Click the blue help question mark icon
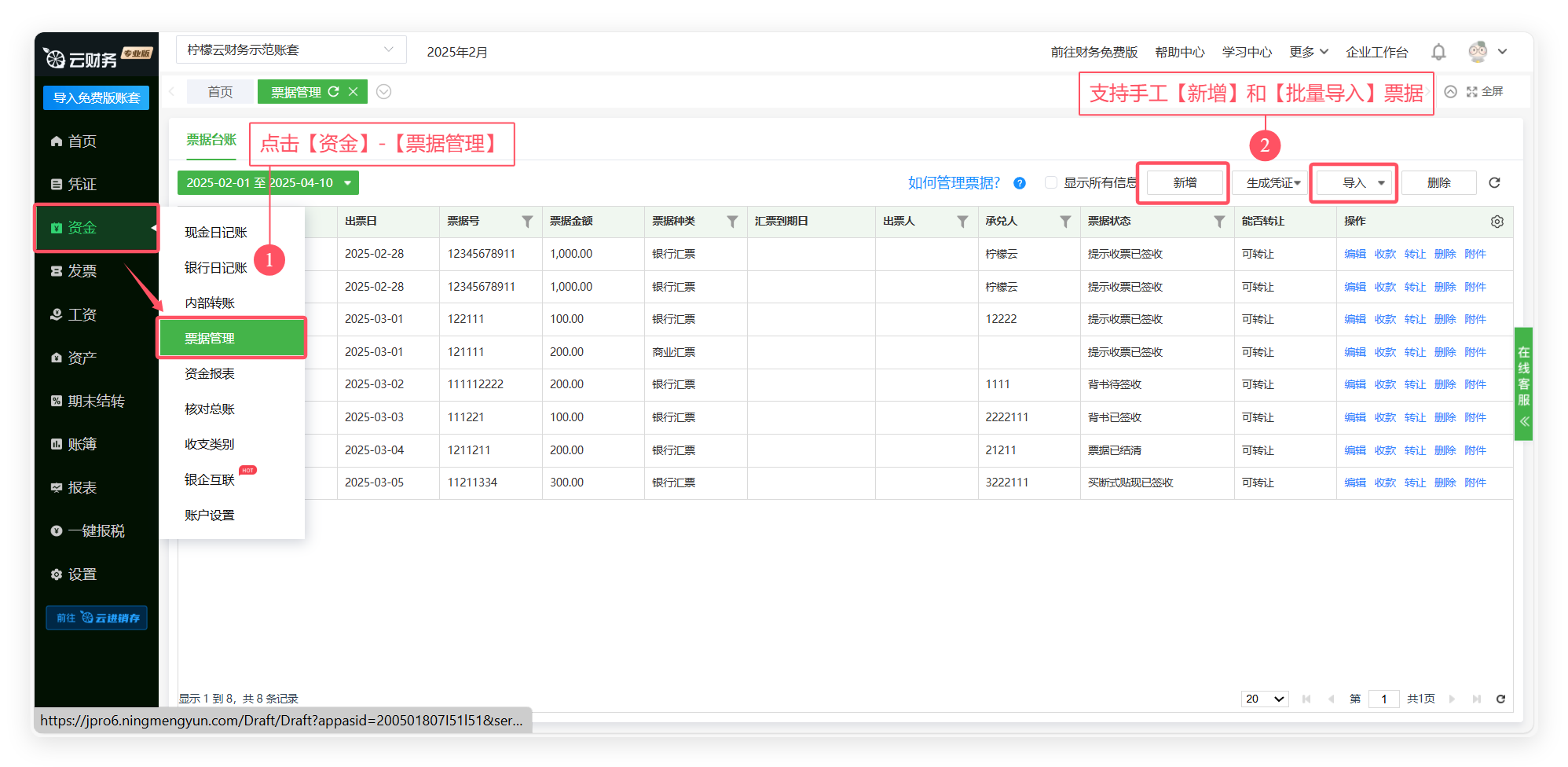 click(1020, 183)
